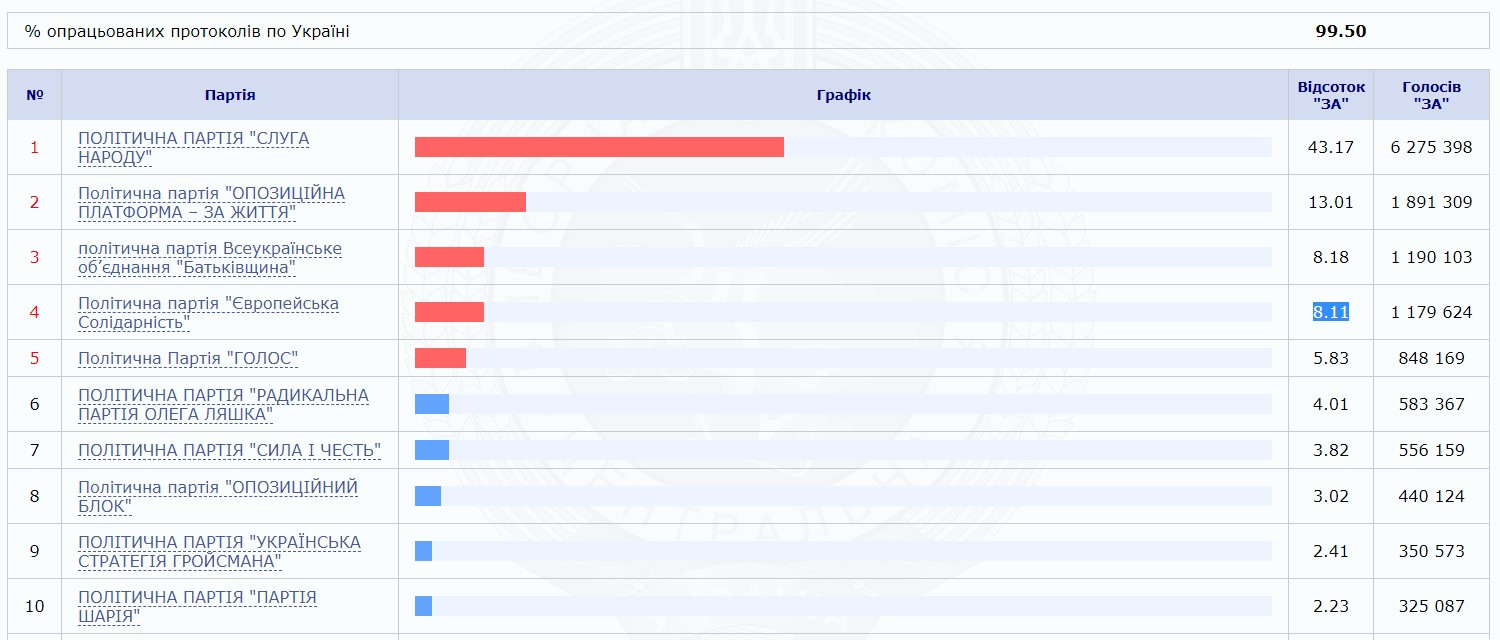
Task: Click the red bar for "СЛУГА НАРОДУ"
Action: point(599,147)
